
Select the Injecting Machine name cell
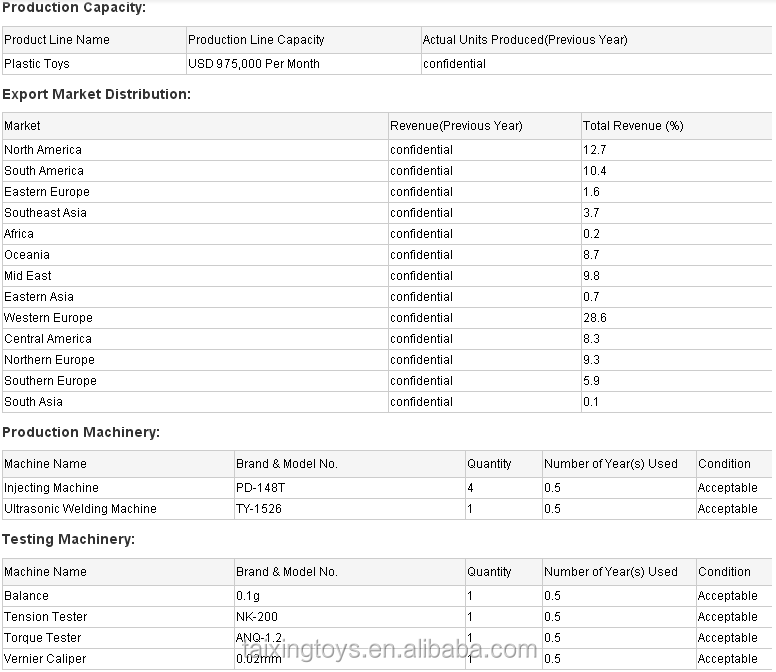coord(51,488)
